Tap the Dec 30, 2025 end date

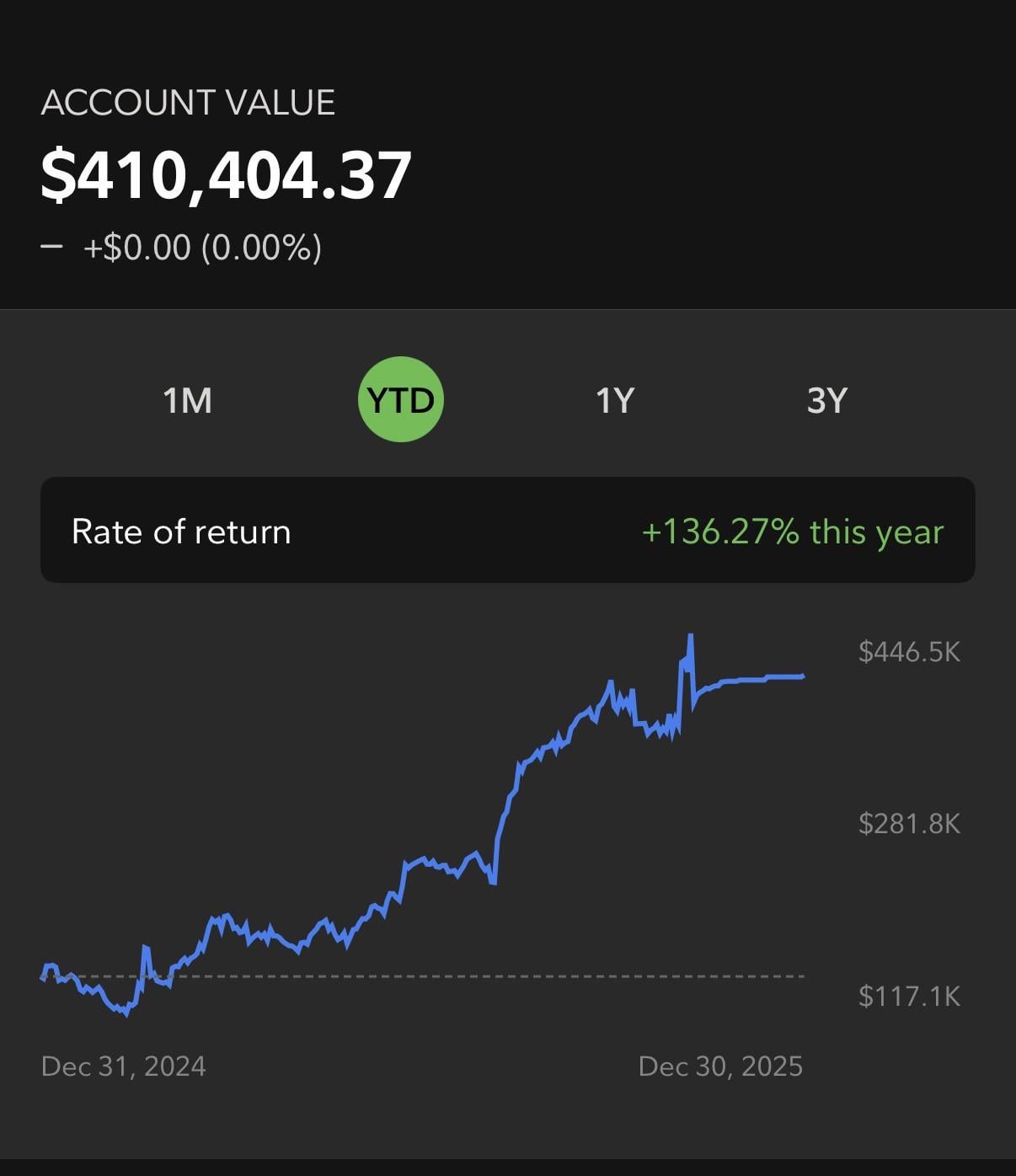click(720, 1066)
